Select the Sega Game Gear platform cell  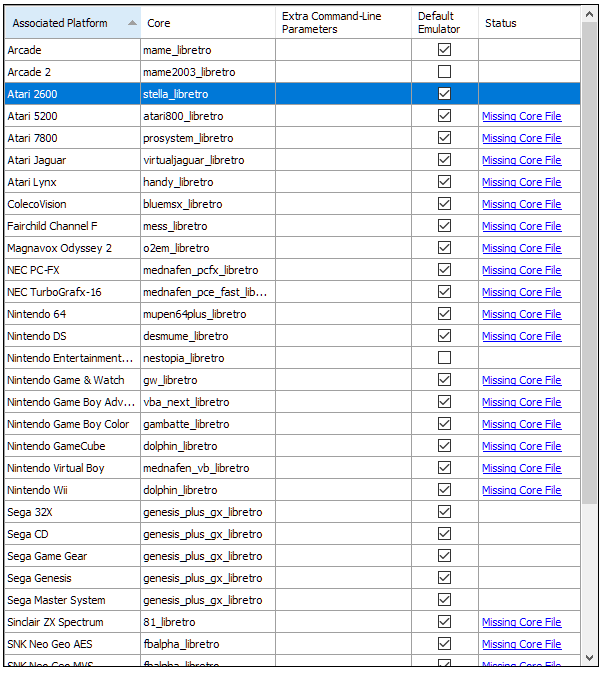(73, 556)
